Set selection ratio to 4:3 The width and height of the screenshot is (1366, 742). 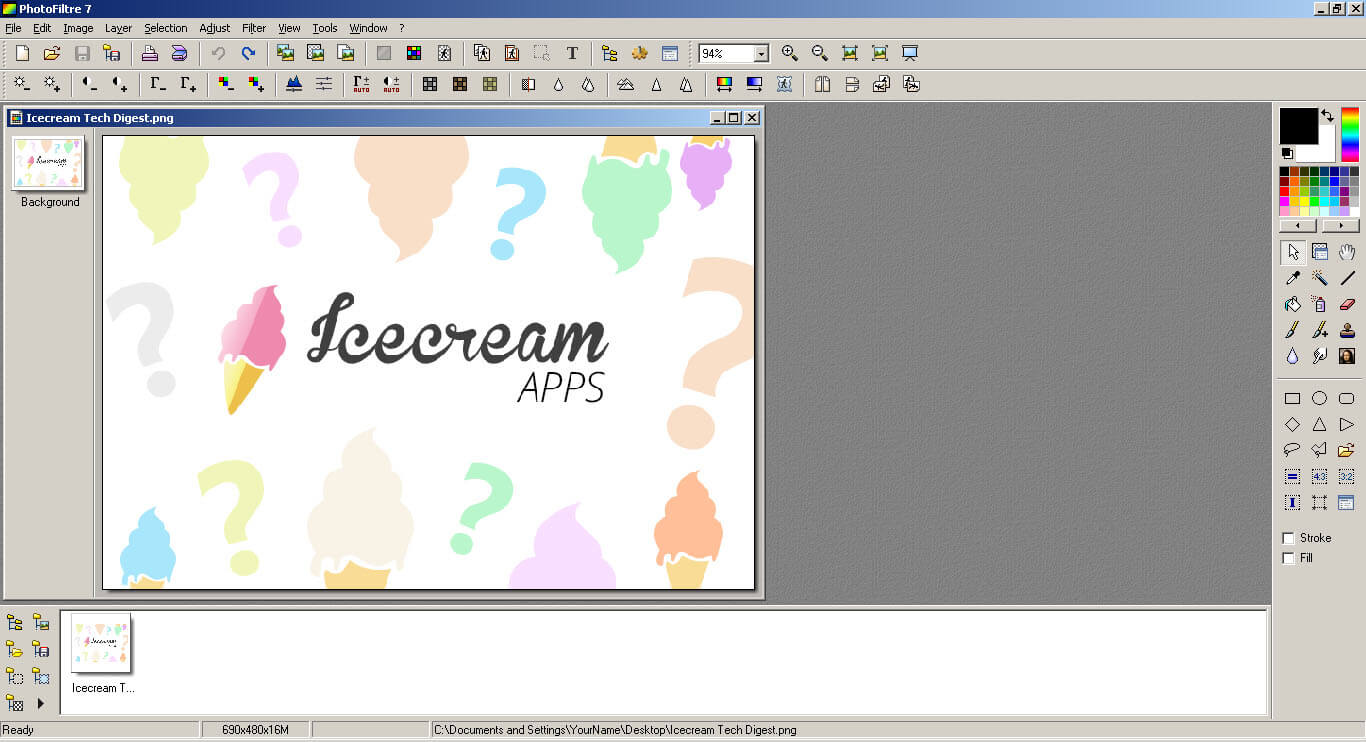(1319, 477)
